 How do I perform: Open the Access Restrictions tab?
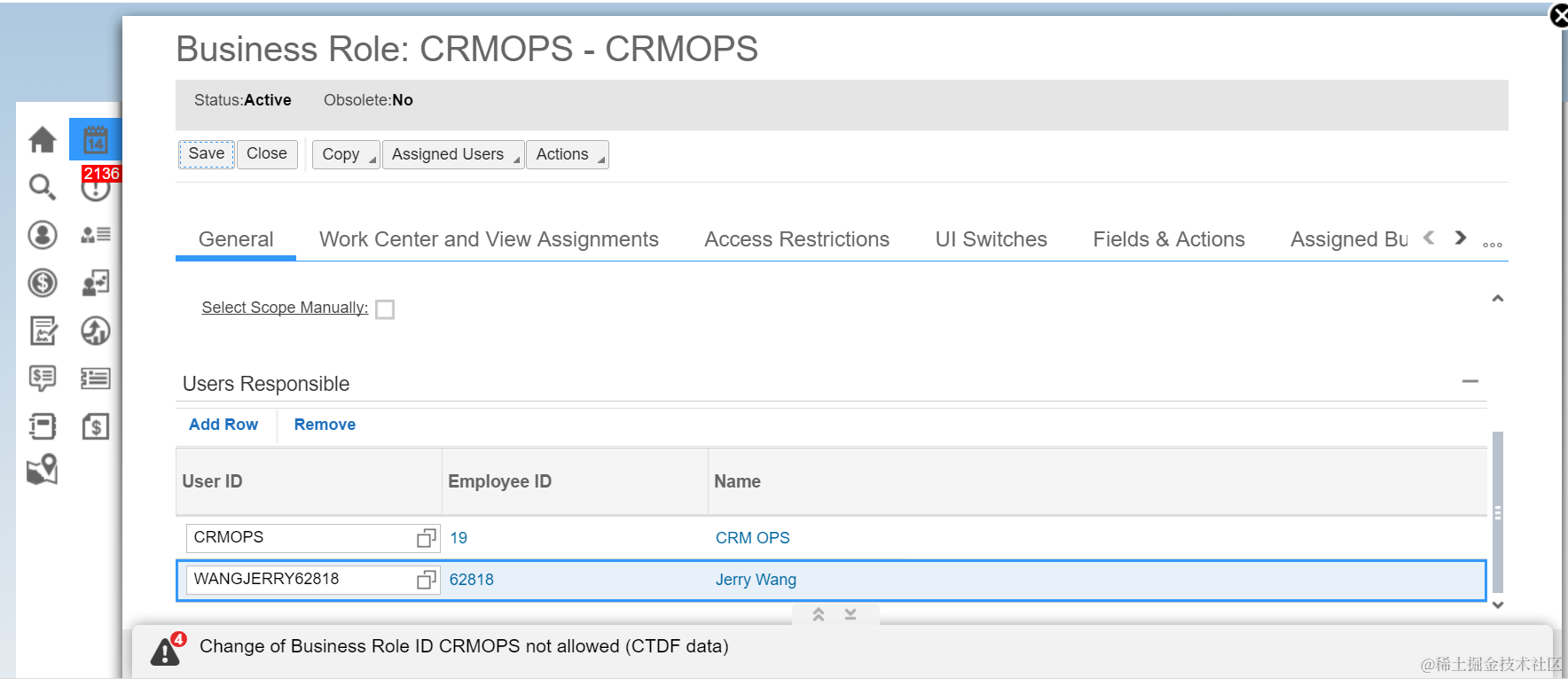[796, 239]
